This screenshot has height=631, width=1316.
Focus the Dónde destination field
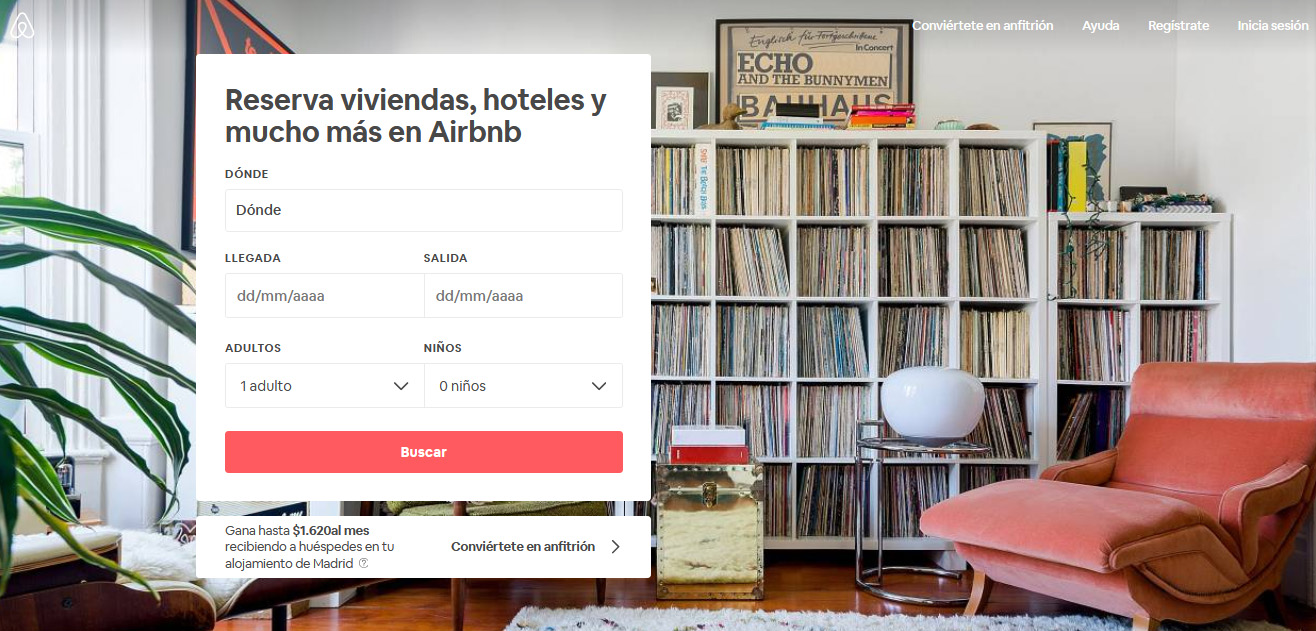point(424,210)
